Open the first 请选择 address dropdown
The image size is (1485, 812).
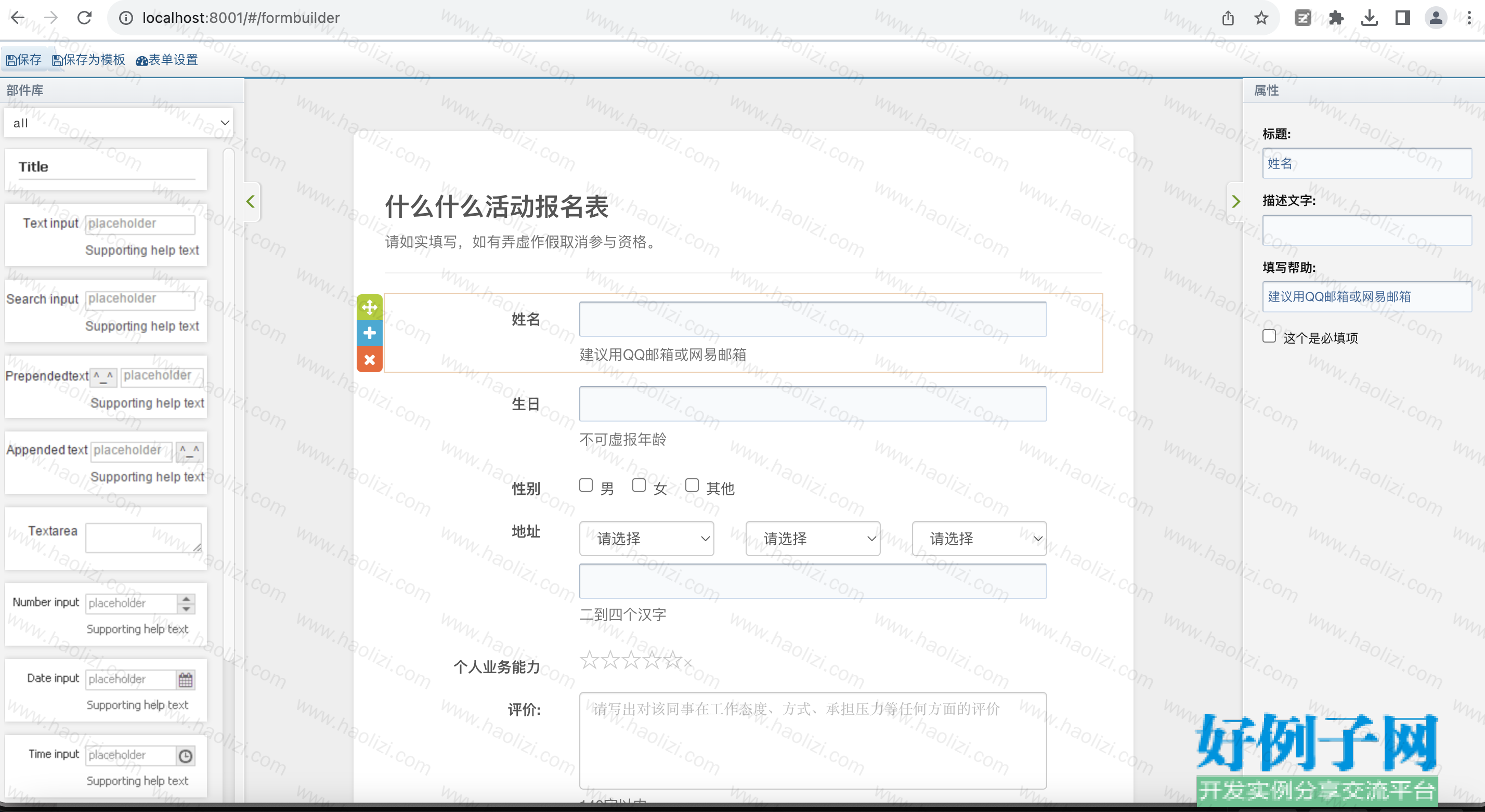[x=646, y=539]
